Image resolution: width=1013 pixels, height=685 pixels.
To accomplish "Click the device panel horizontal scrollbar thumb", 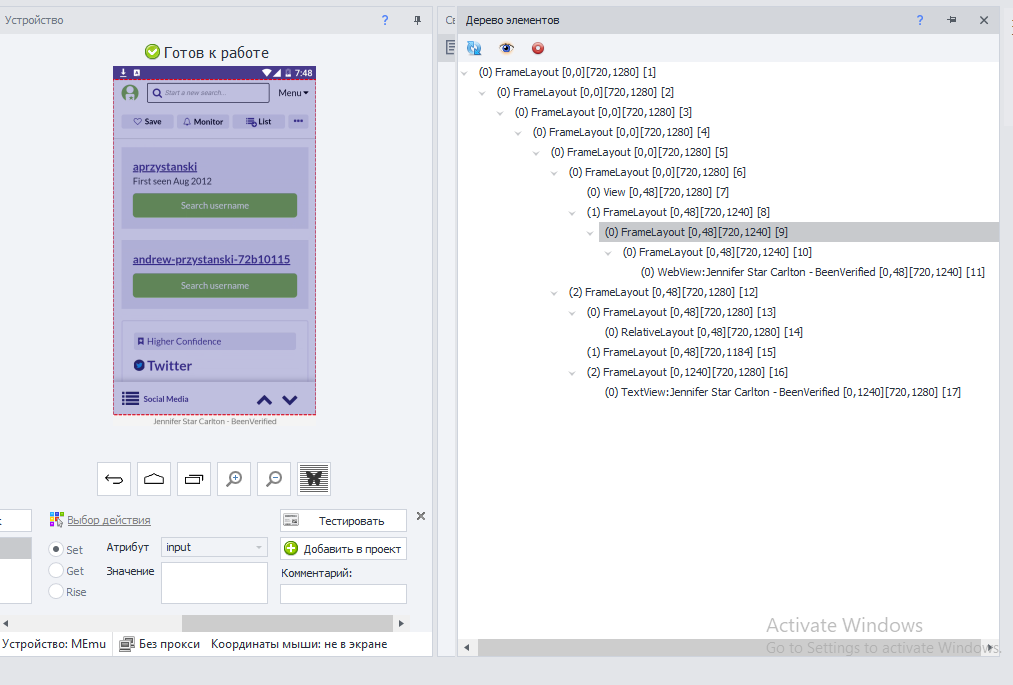I will point(287,623).
